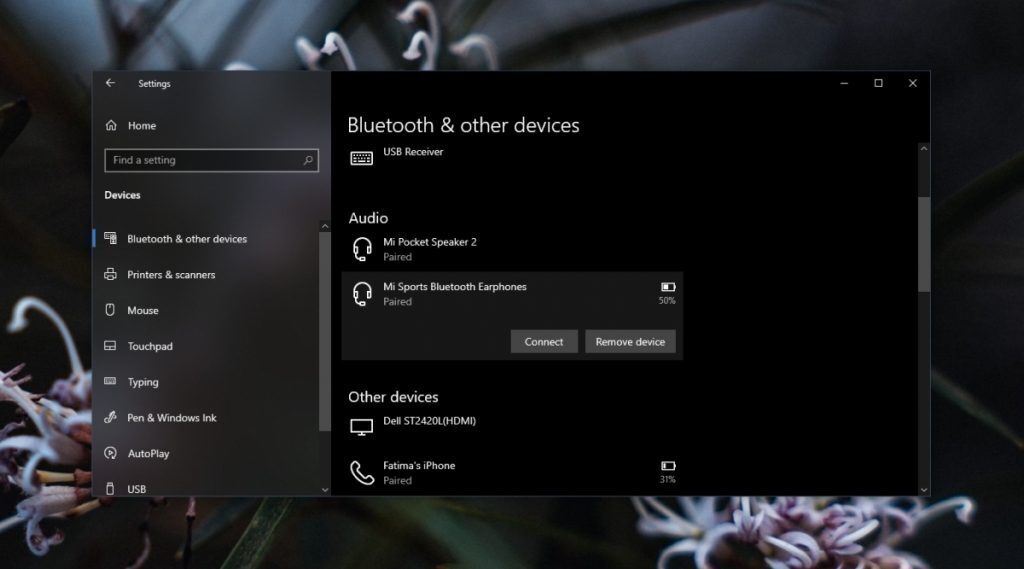1024x569 pixels.
Task: Select the USB Receiver device name
Action: [413, 152]
